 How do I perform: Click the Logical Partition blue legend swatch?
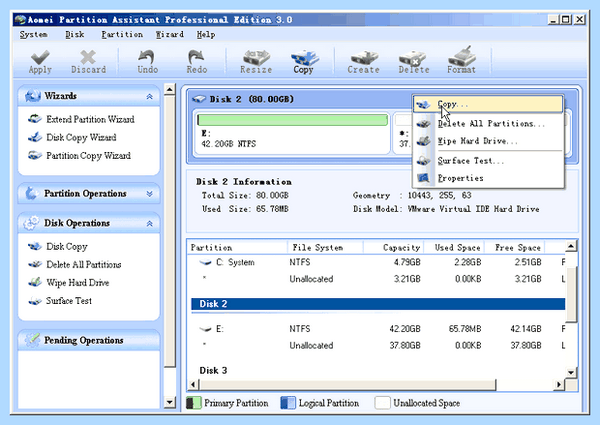[x=288, y=403]
